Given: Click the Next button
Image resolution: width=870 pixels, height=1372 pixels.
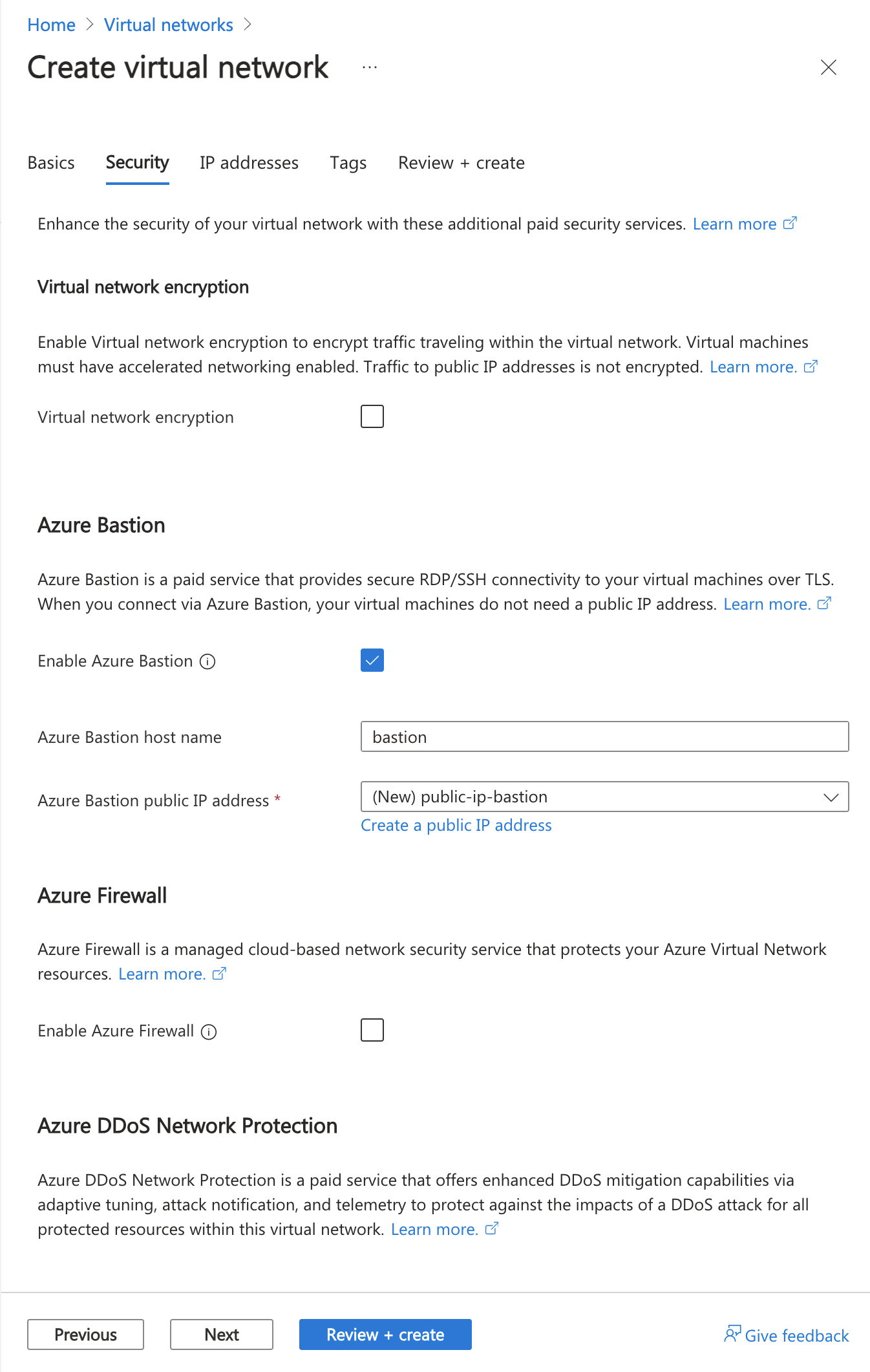Looking at the screenshot, I should point(221,1334).
